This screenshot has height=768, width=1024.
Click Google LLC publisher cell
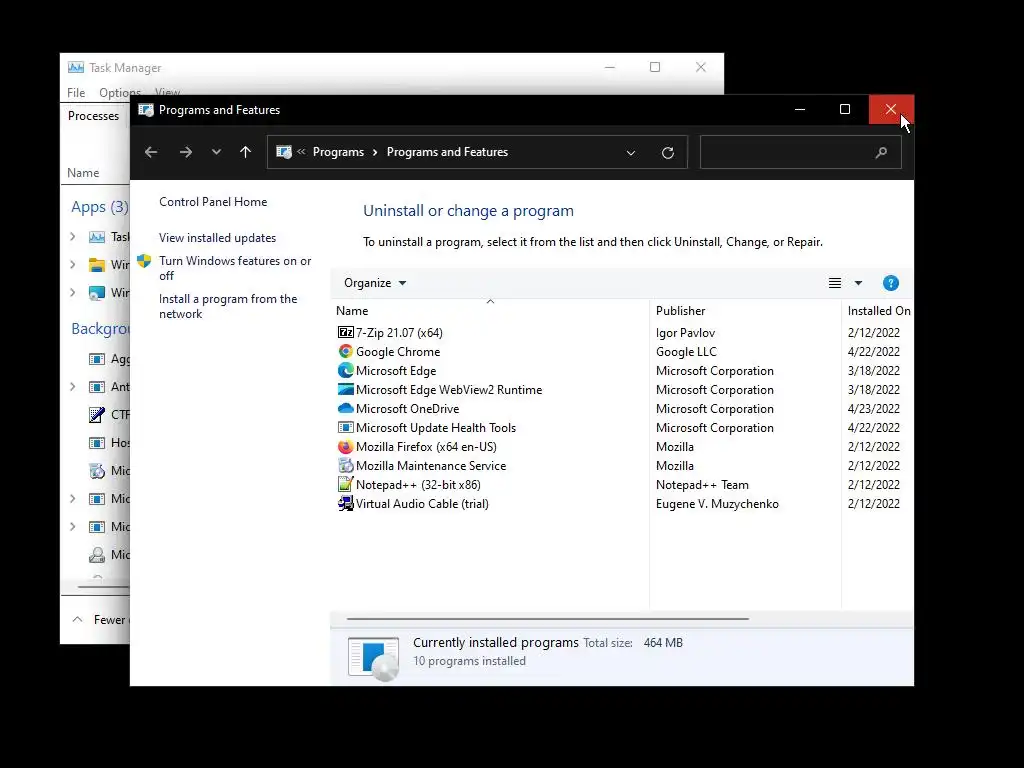pos(686,351)
